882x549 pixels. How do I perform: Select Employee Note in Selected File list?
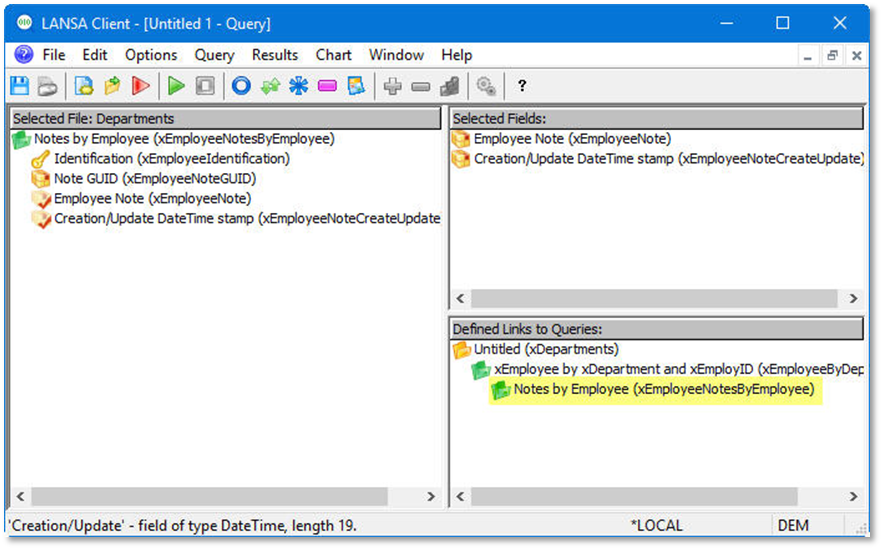pos(152,199)
